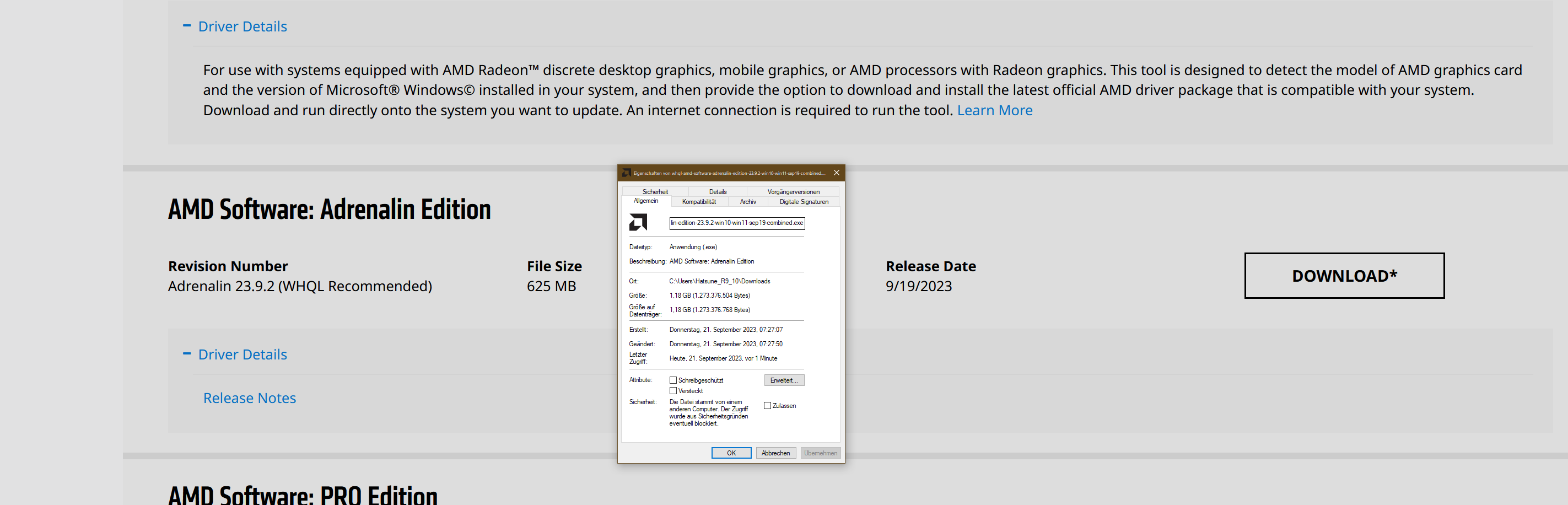The height and width of the screenshot is (505, 1568).
Task: Confirm with the OK button
Action: point(731,453)
